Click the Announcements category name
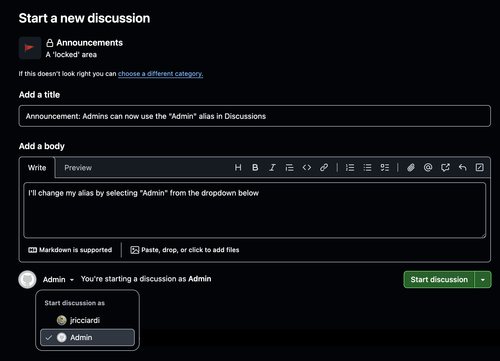Viewport: 500px width, 361px height. 89,43
